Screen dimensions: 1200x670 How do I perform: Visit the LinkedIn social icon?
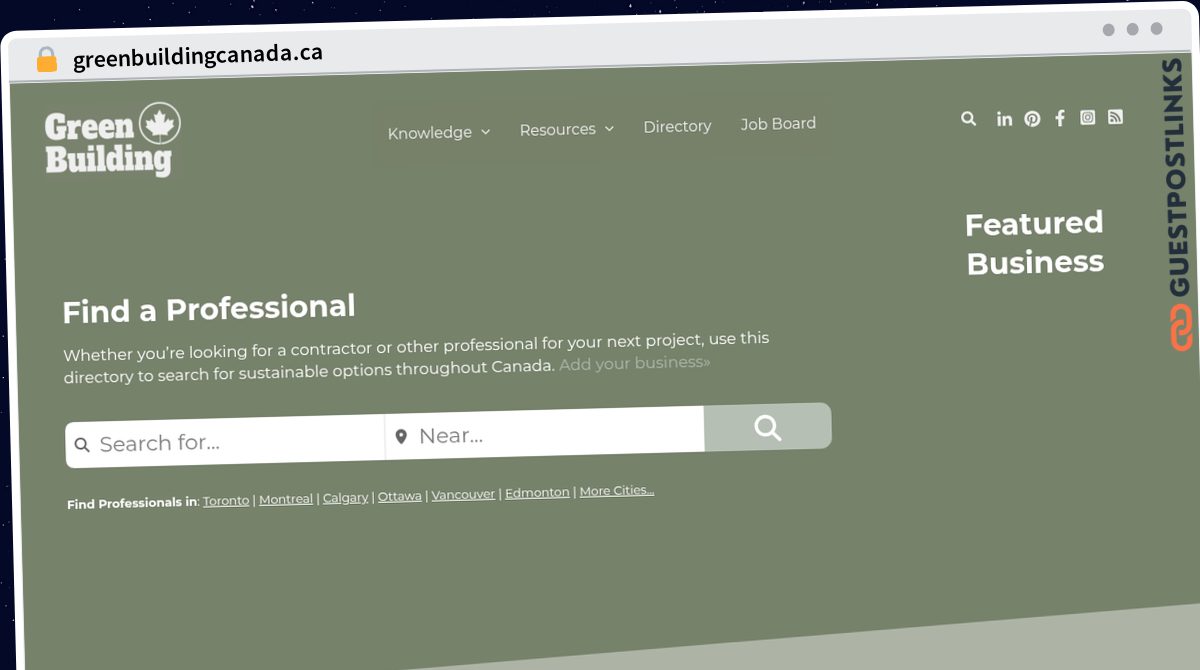click(1004, 118)
